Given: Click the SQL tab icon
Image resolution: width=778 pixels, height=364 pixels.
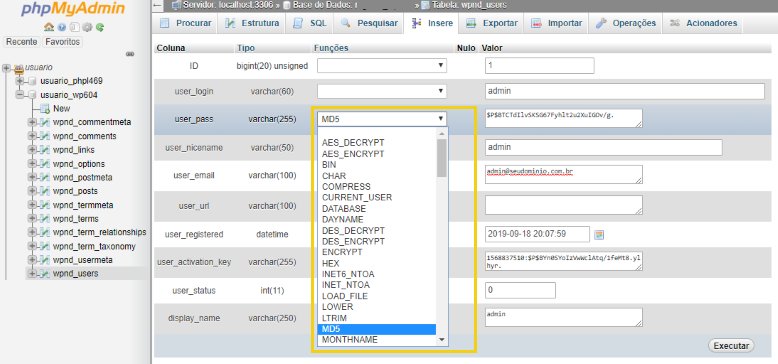Looking at the screenshot, I should point(298,23).
